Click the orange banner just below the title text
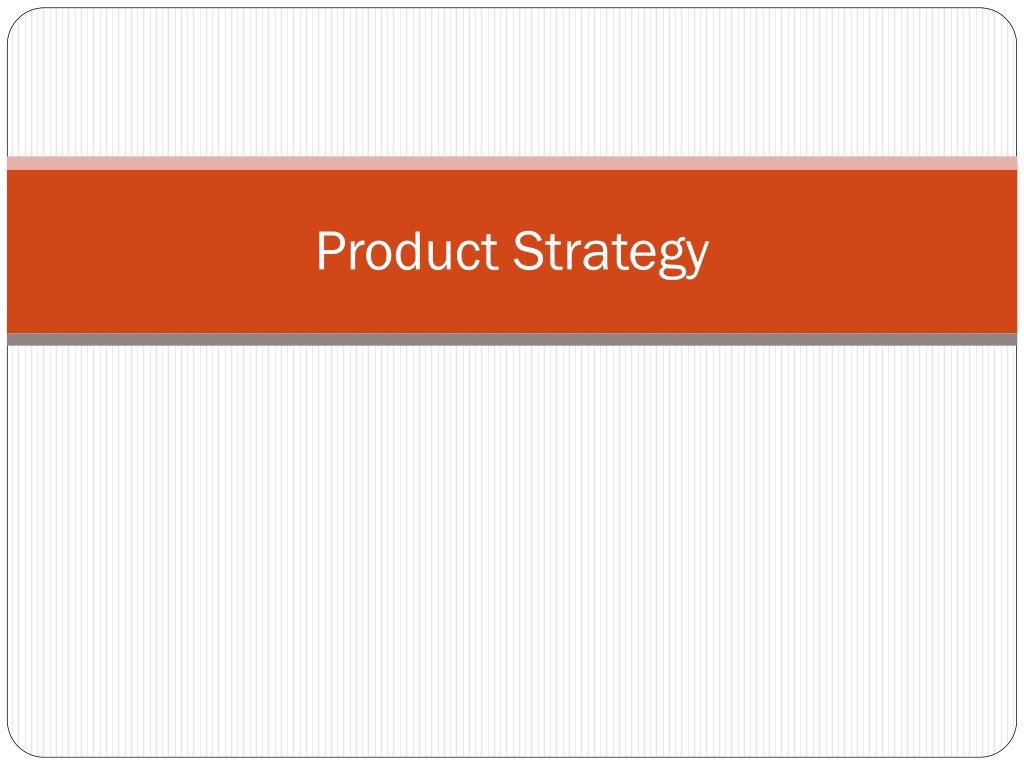 [512, 307]
